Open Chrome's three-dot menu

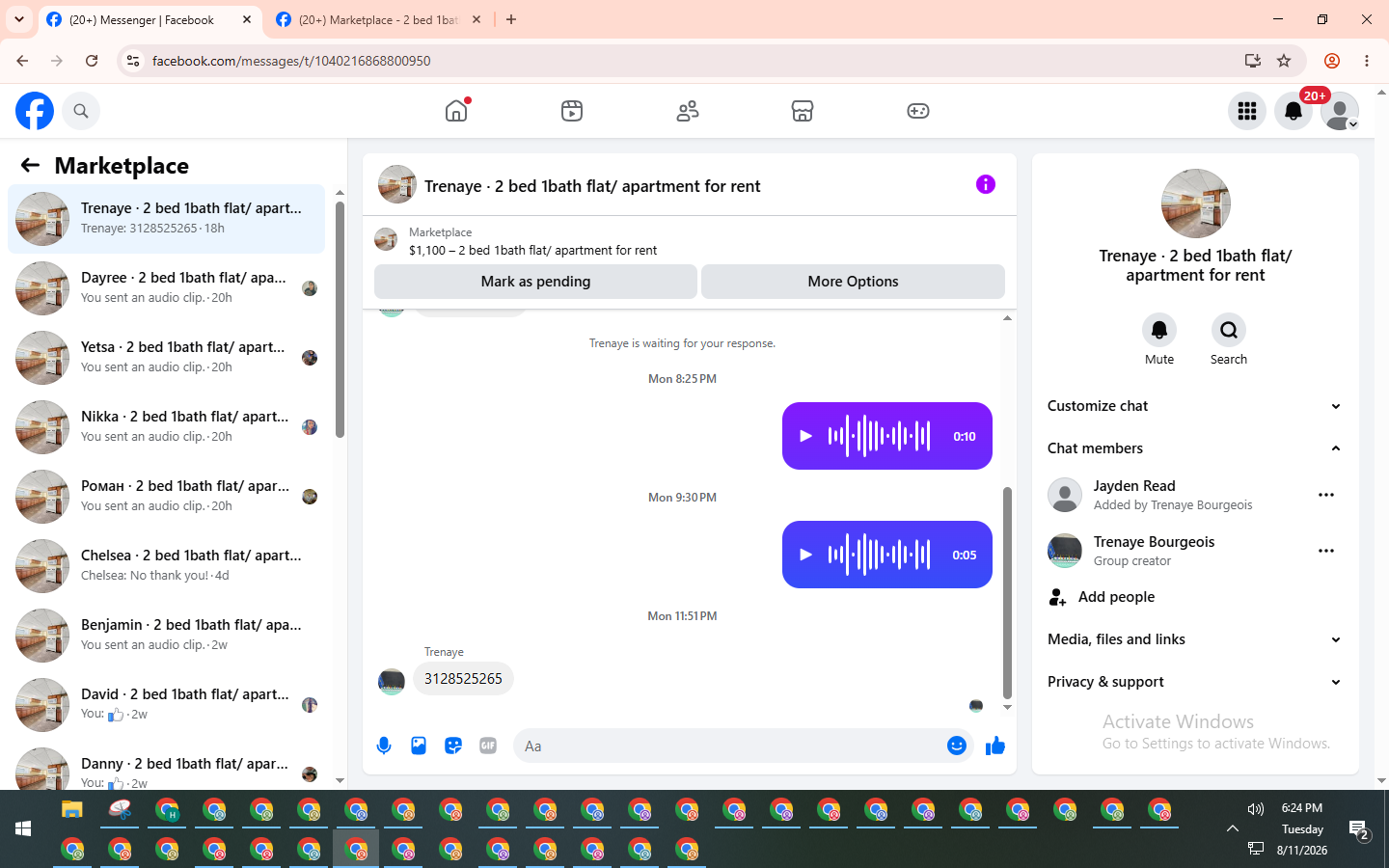tap(1367, 61)
